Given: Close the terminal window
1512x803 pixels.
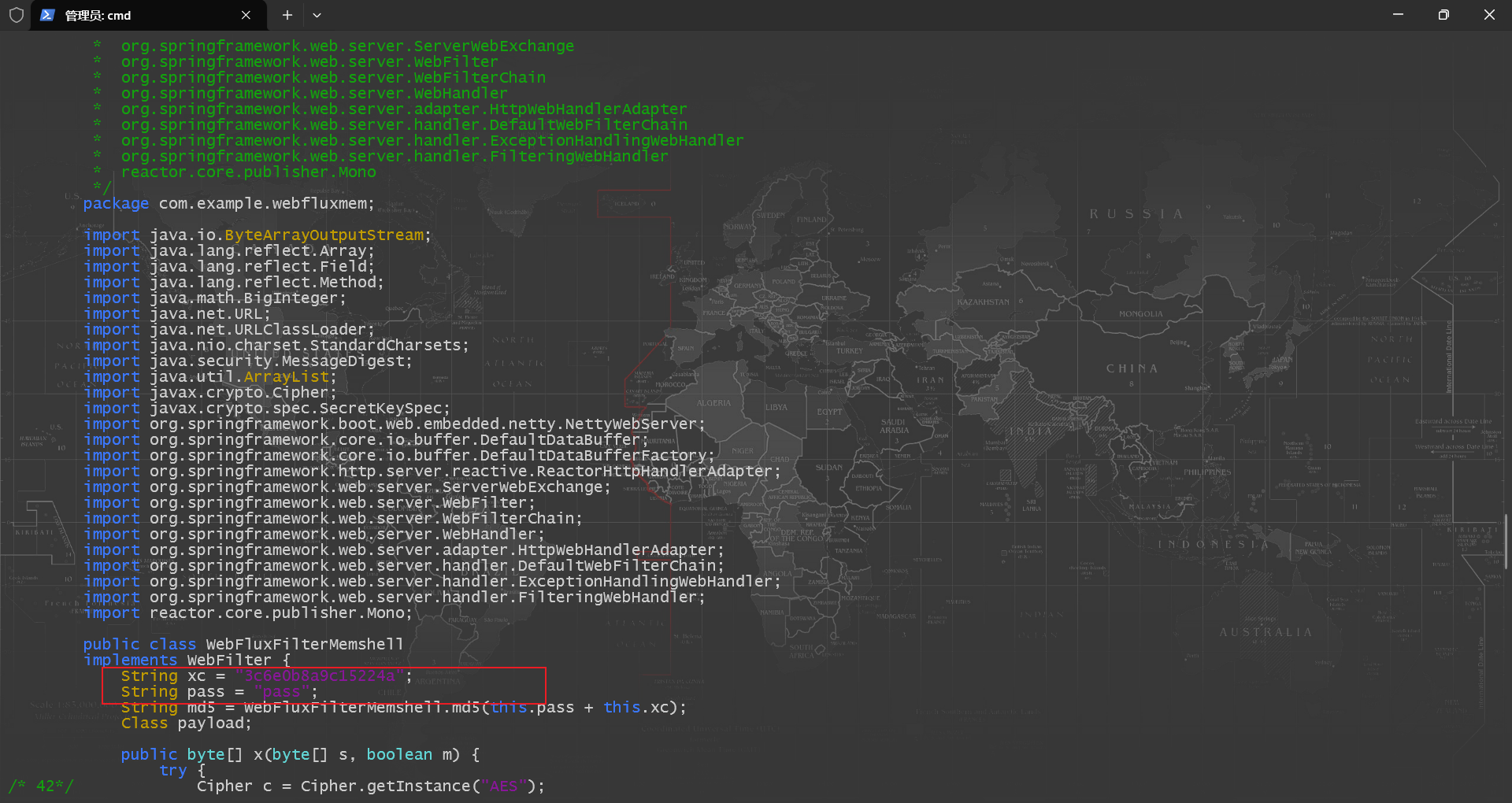Looking at the screenshot, I should (x=1489, y=15).
